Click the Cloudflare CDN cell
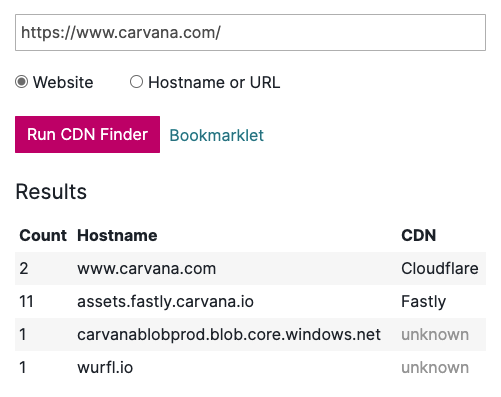 (x=440, y=268)
